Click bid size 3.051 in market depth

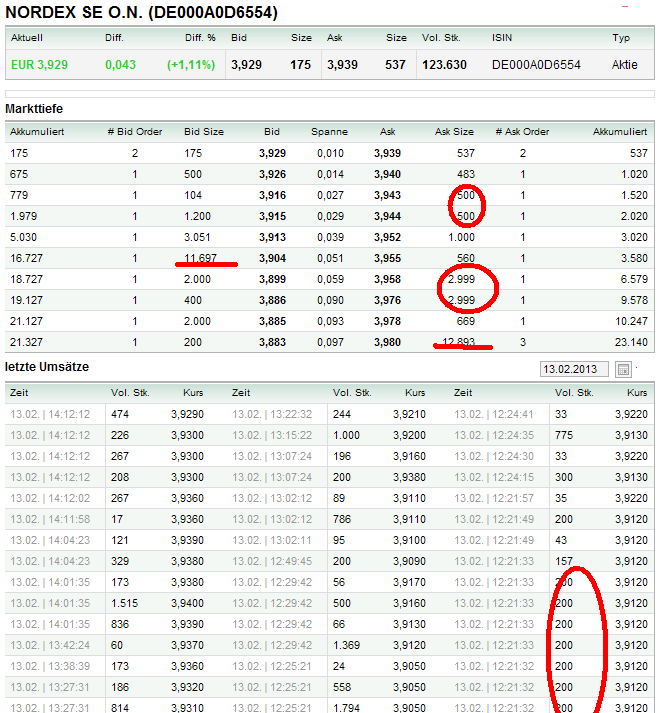coord(197,237)
